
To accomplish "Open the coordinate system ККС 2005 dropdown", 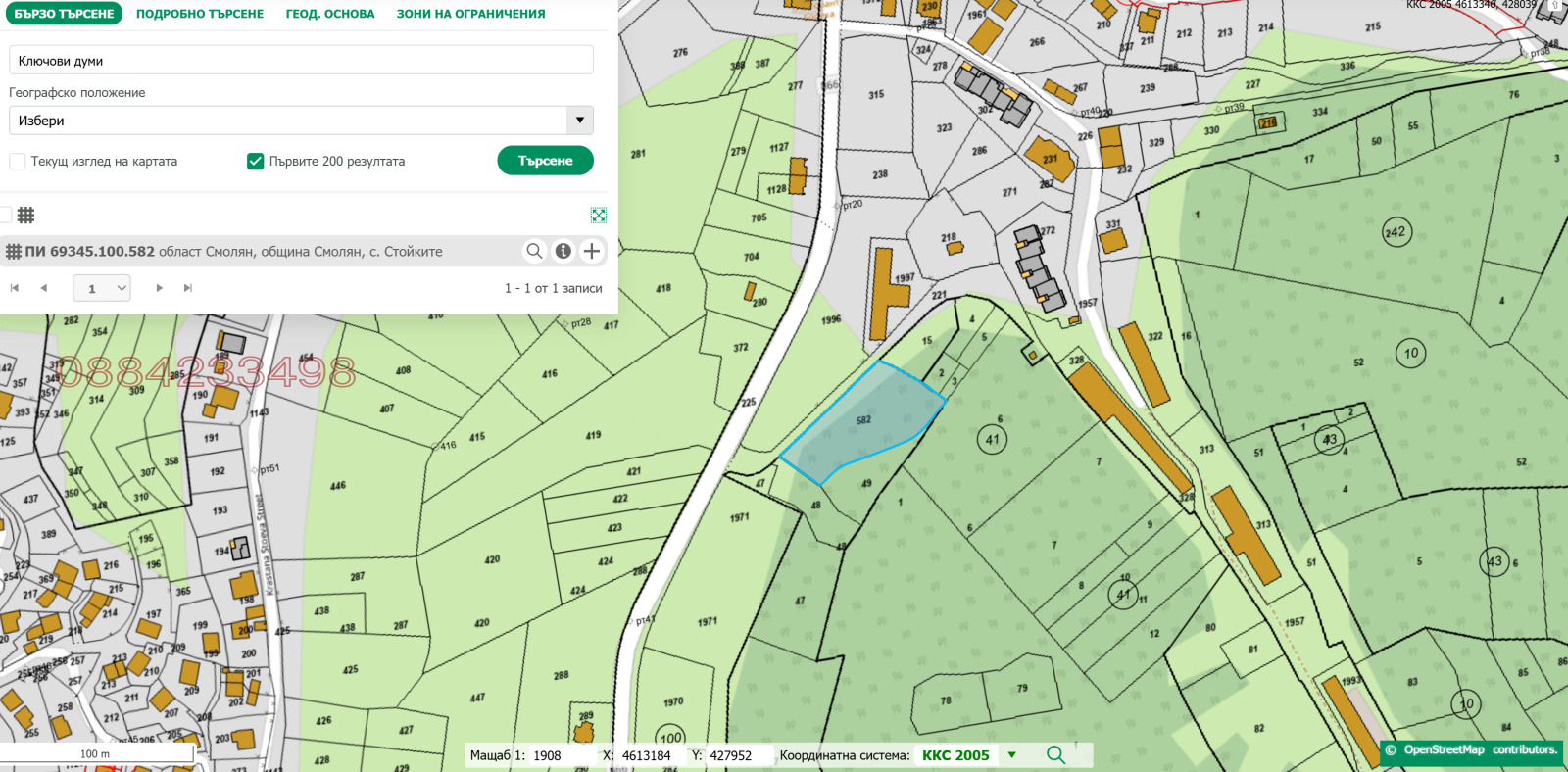I will pos(1012,755).
